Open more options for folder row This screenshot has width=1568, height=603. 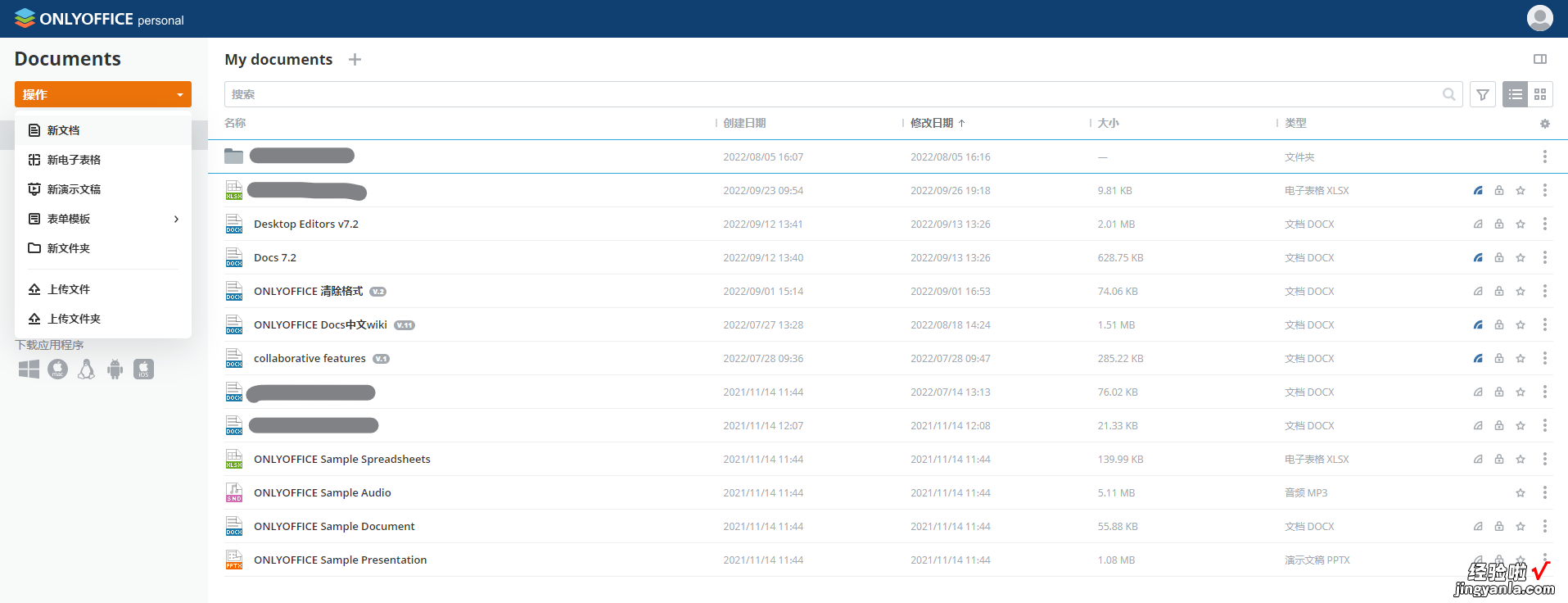[1544, 156]
